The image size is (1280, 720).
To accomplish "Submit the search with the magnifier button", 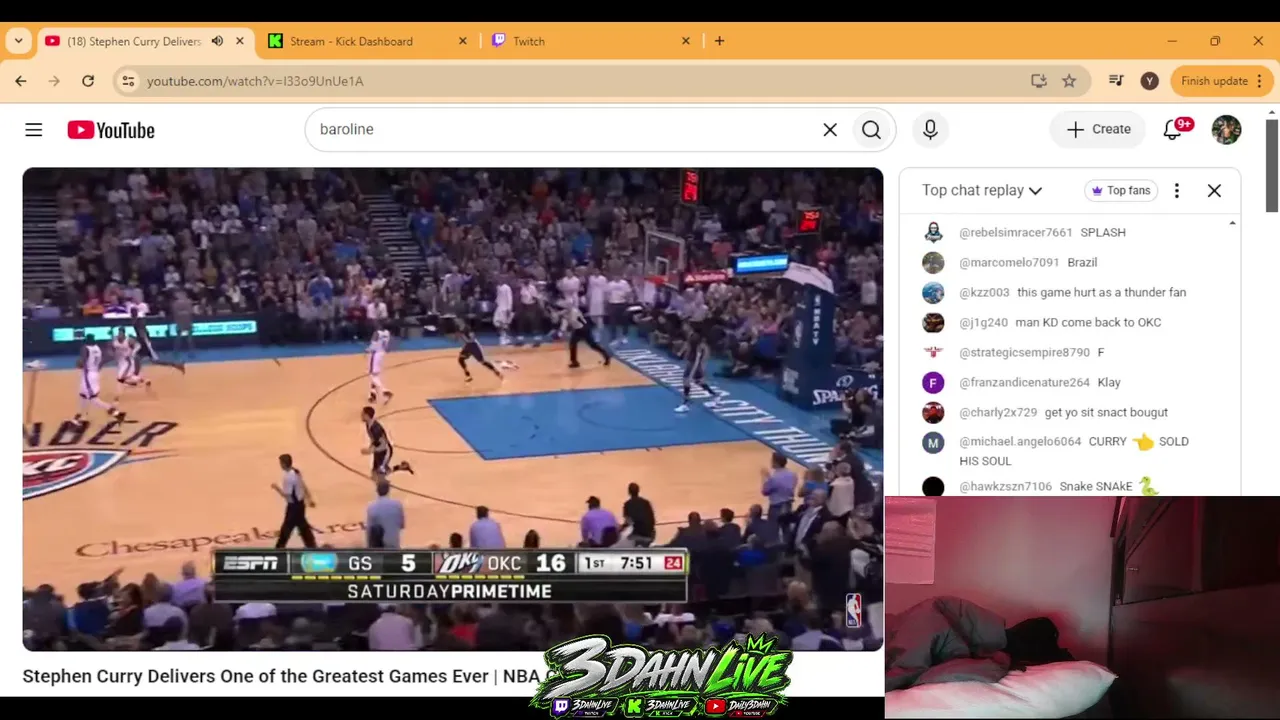I will coord(871,130).
